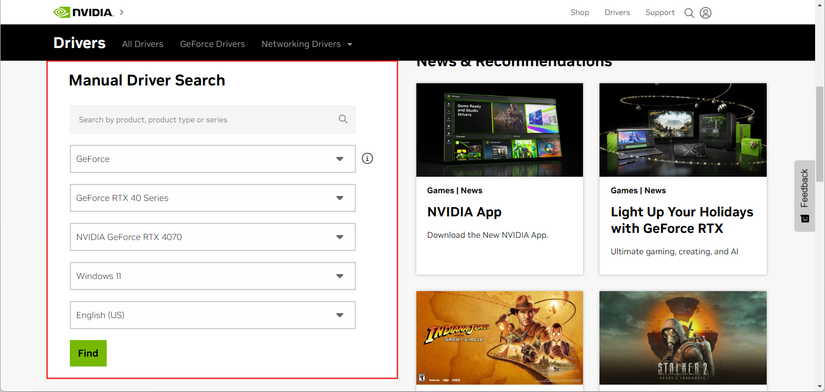Open the English (US) language dropdown

point(213,315)
